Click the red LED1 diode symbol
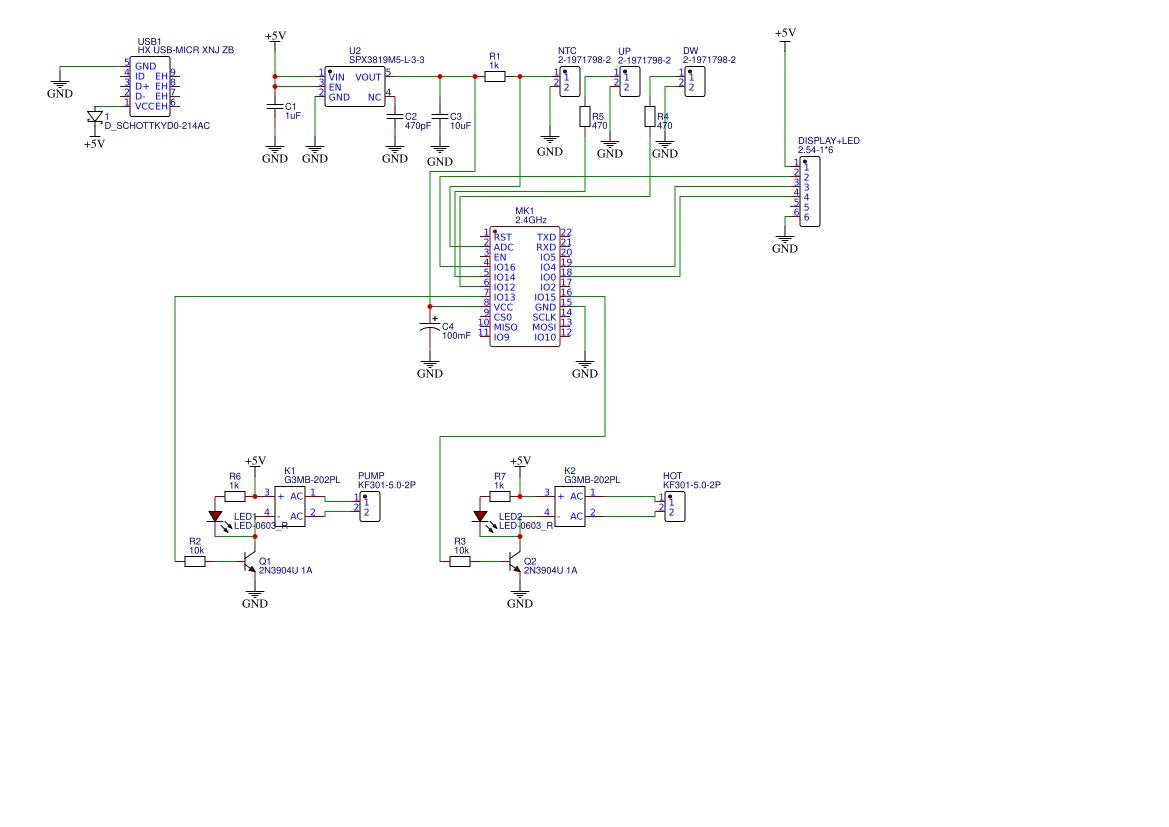The image size is (1169, 827). pyautogui.click(x=215, y=516)
